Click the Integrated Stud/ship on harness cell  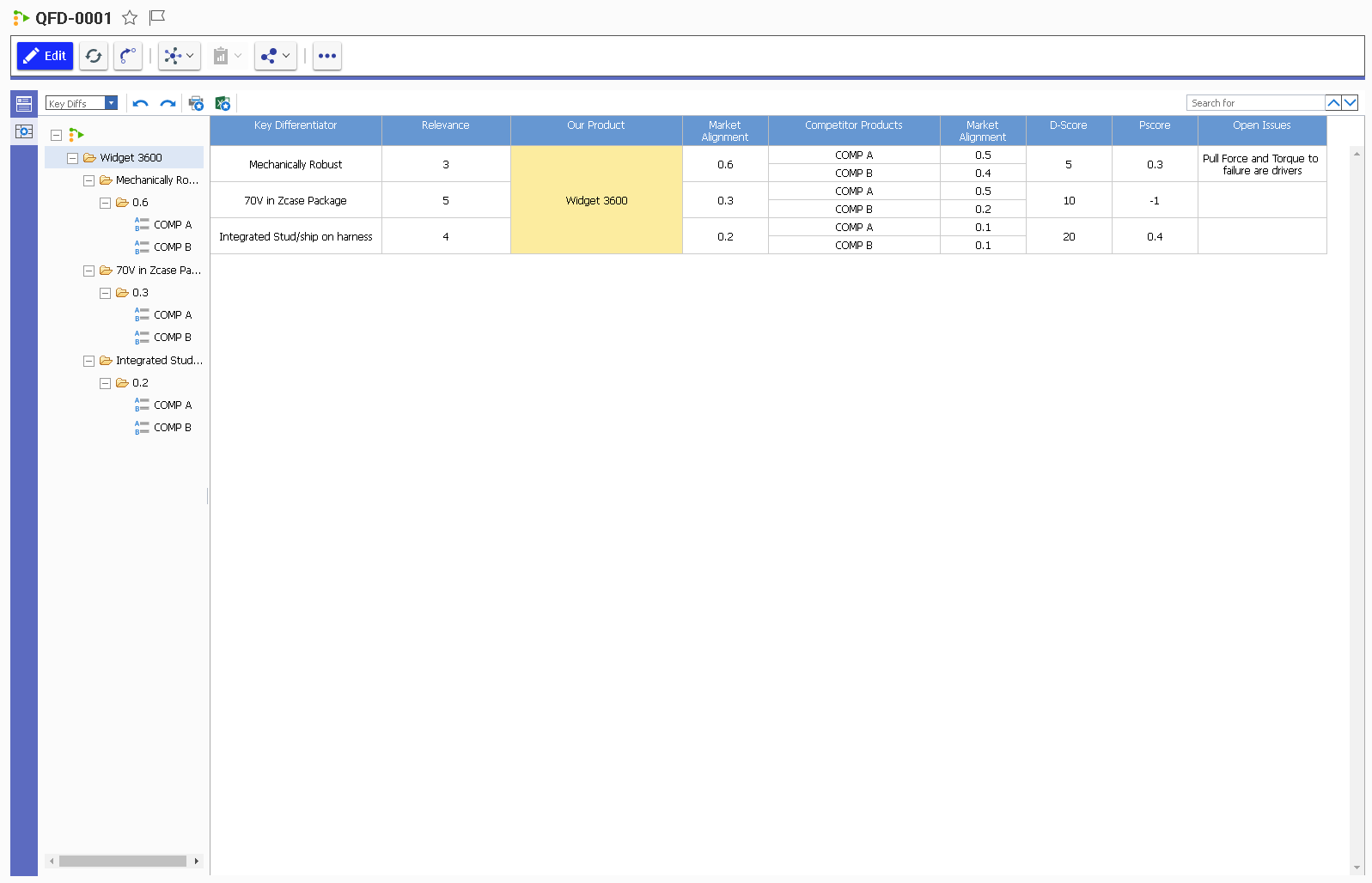coord(296,236)
